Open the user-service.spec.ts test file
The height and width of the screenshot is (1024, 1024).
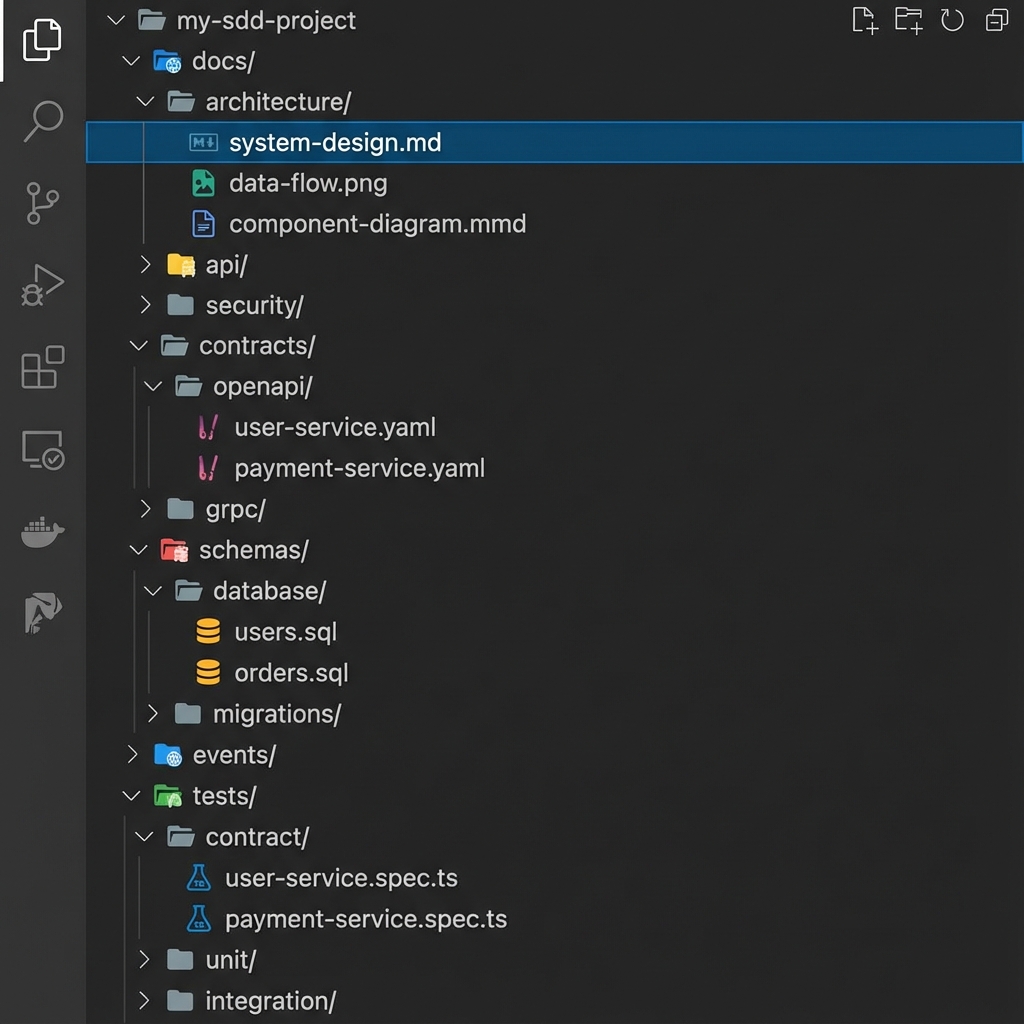point(342,877)
